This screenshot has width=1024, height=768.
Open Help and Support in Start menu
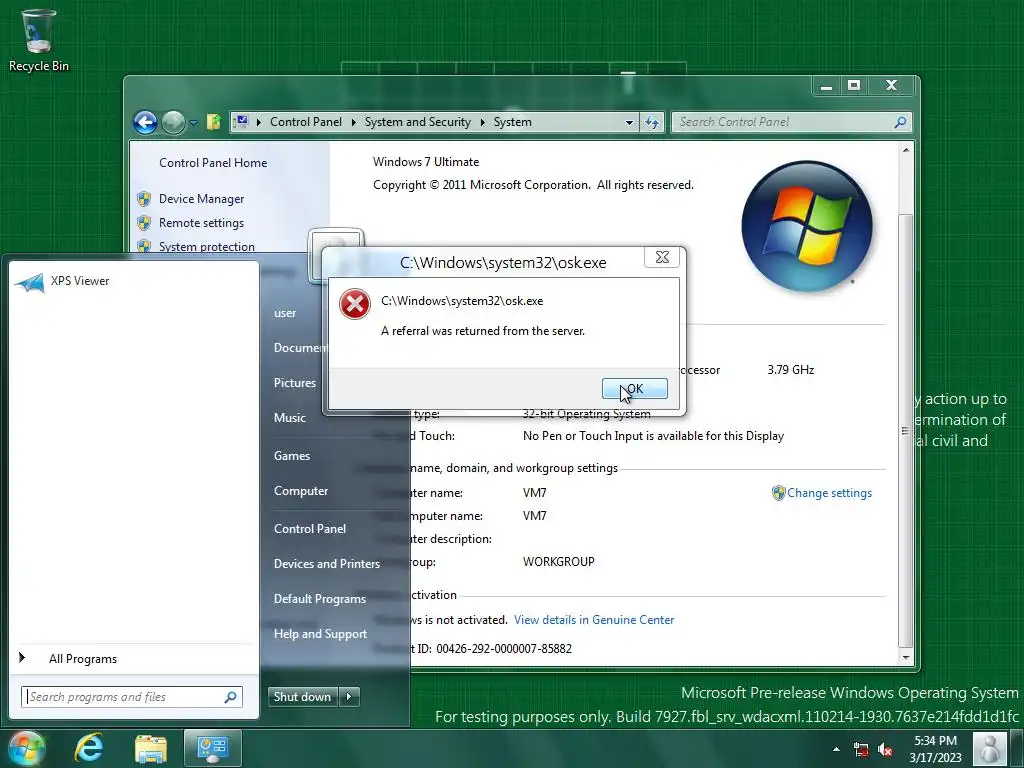[x=320, y=633]
